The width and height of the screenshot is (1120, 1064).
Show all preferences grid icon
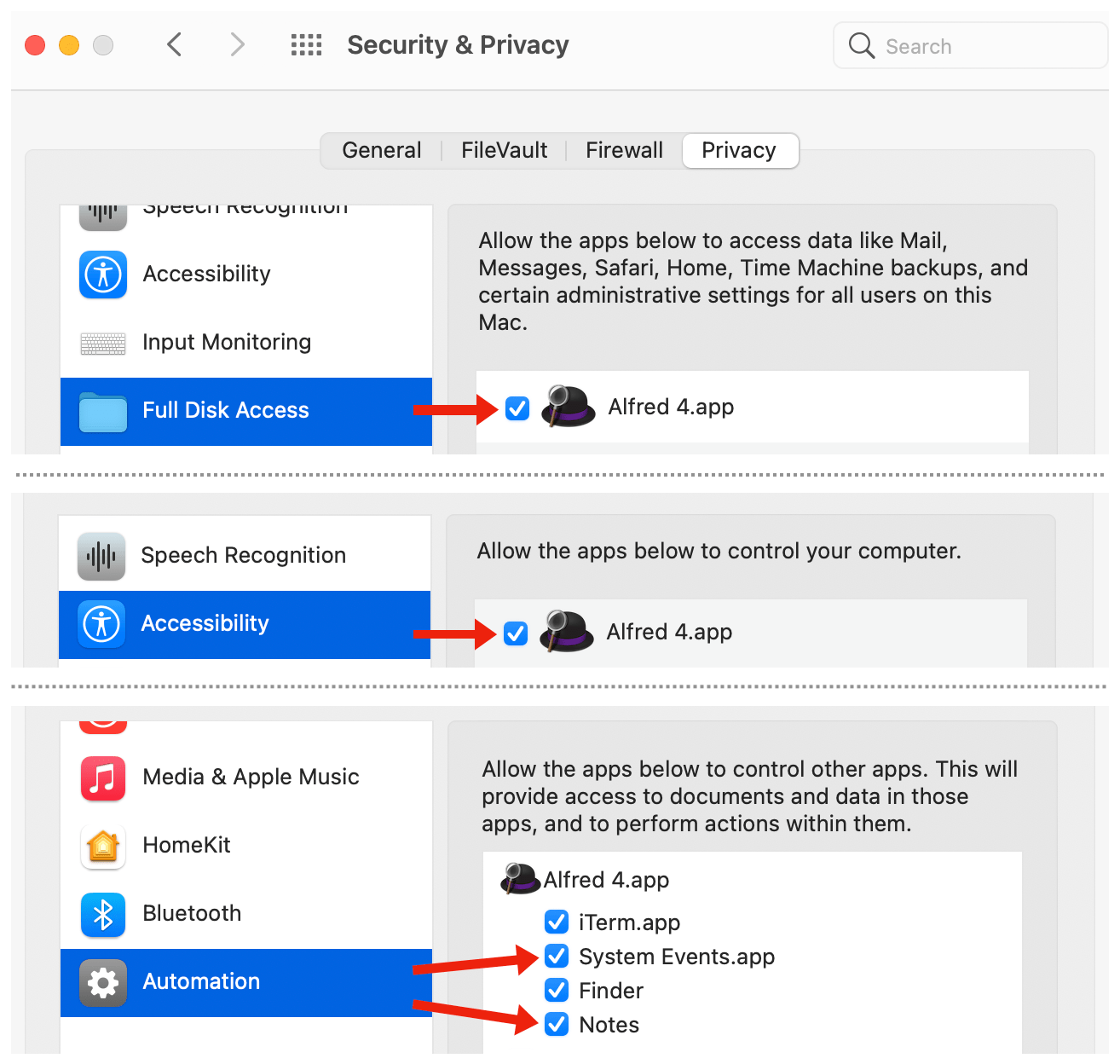(306, 45)
